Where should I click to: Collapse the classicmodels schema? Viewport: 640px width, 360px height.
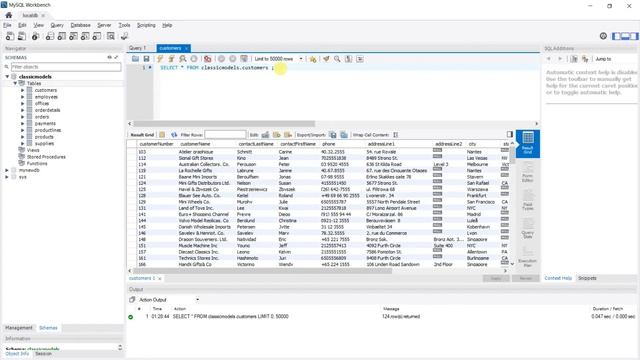click(x=7, y=76)
